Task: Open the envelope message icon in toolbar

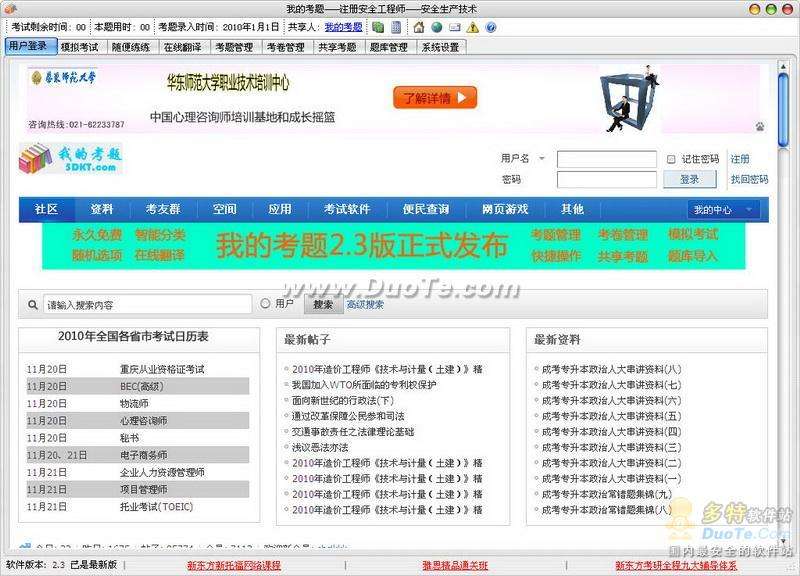Action: (455, 28)
